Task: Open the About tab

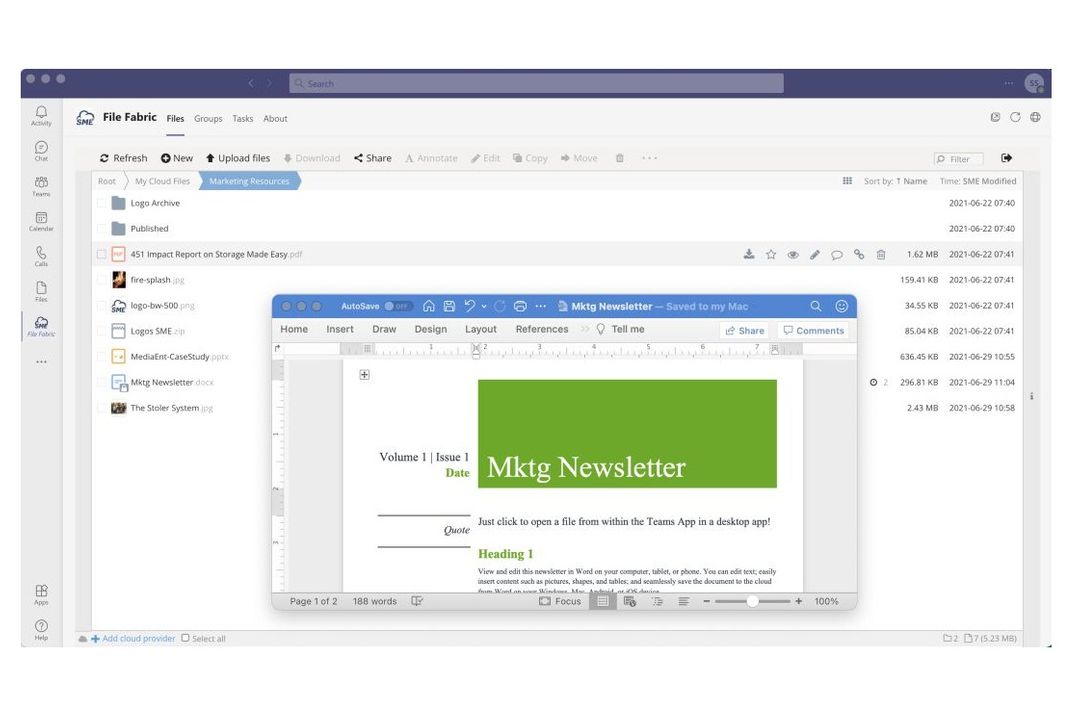Action: (276, 119)
